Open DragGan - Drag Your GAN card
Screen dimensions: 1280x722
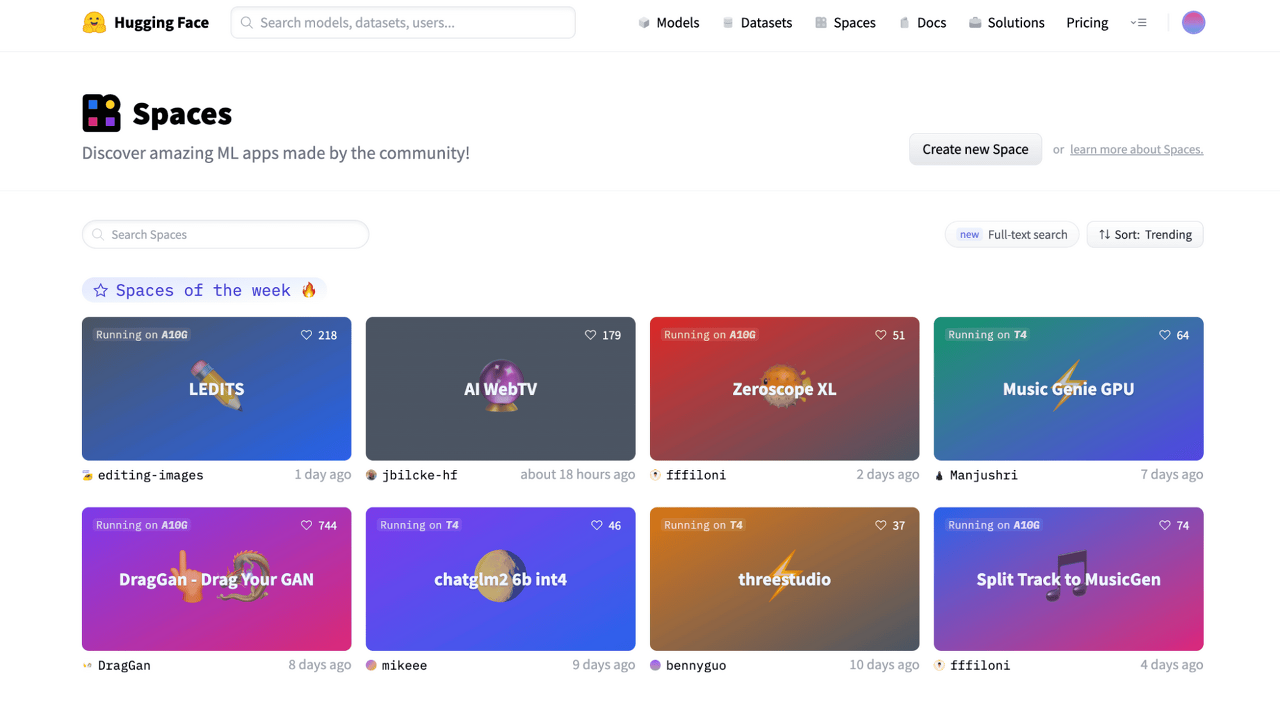pos(216,579)
